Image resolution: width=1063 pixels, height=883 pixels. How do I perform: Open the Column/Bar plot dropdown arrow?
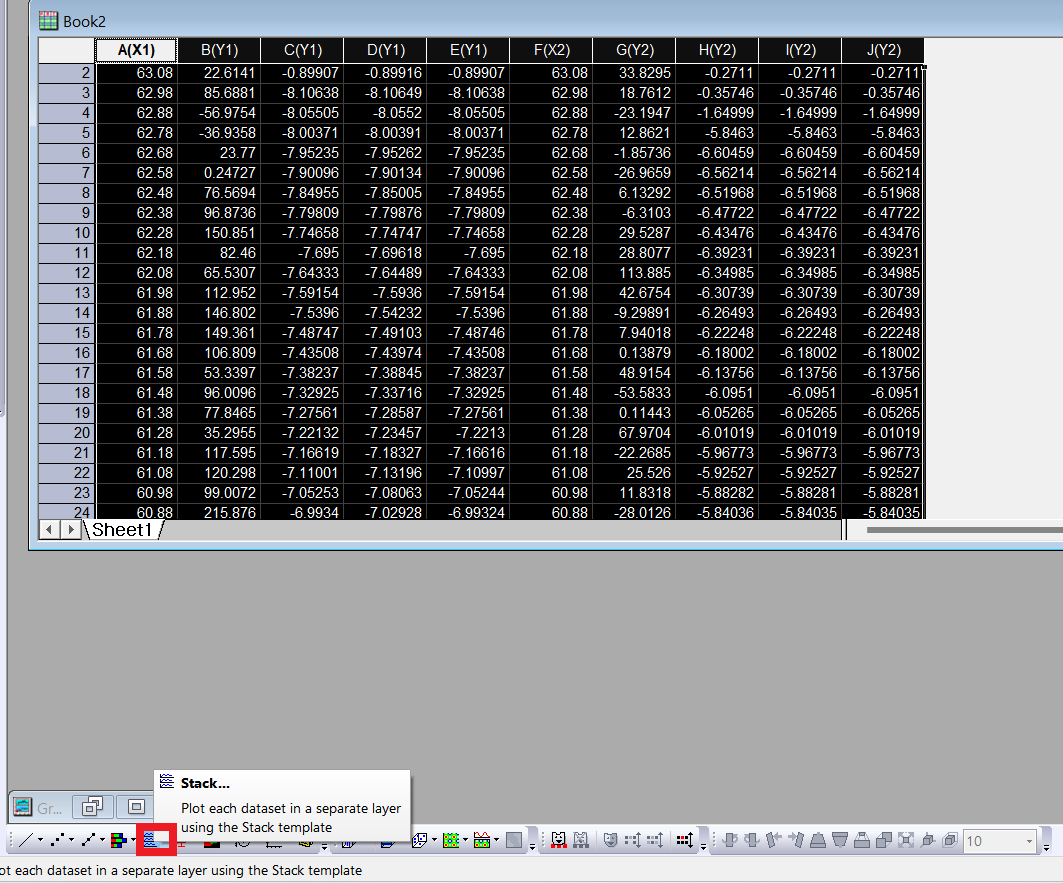click(x=134, y=841)
